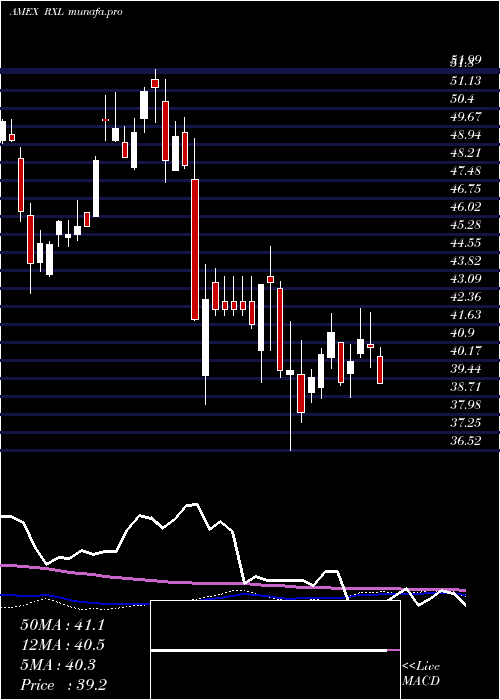The height and width of the screenshot is (700, 500).
Task: Click the 50.4 price axis label
Action: point(463,99)
